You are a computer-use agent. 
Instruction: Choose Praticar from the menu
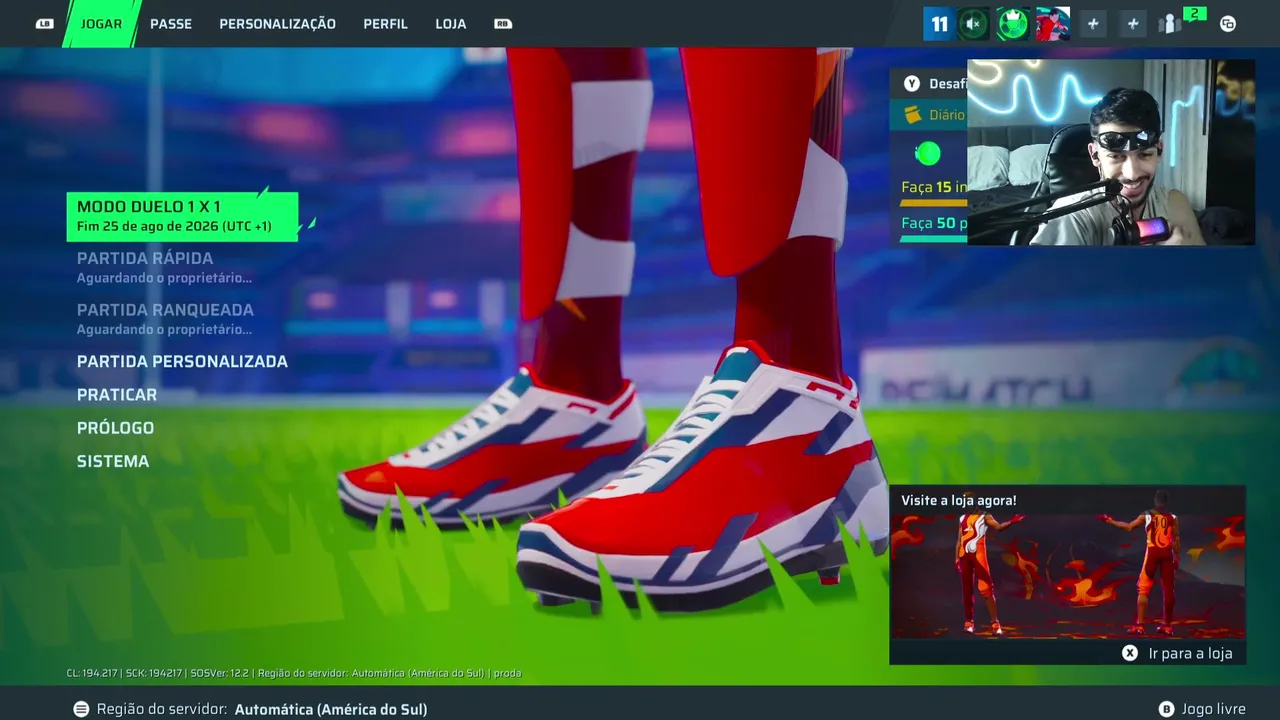pyautogui.click(x=117, y=395)
